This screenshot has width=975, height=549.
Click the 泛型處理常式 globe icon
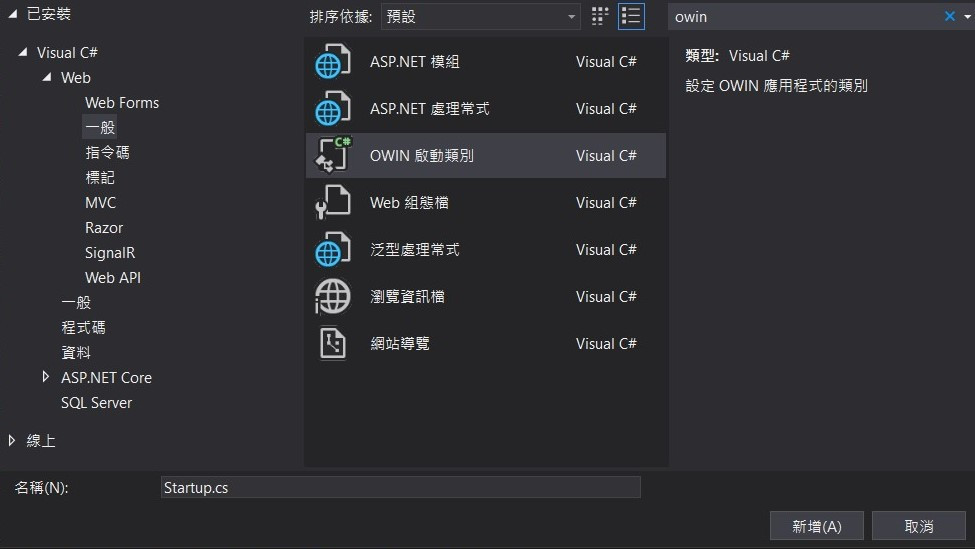point(332,249)
